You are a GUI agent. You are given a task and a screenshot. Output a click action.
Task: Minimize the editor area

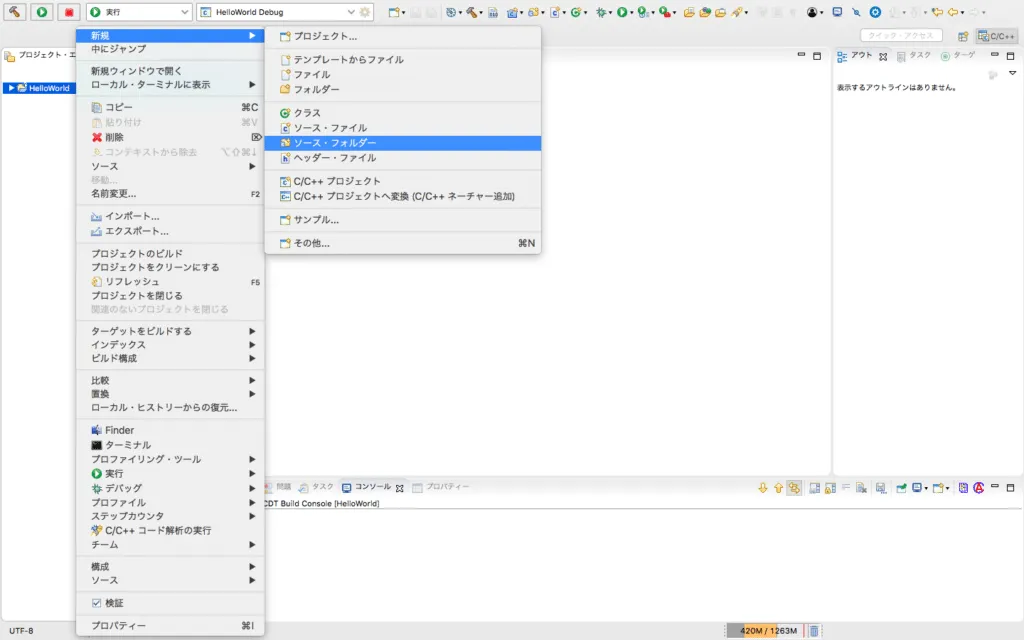click(x=801, y=56)
